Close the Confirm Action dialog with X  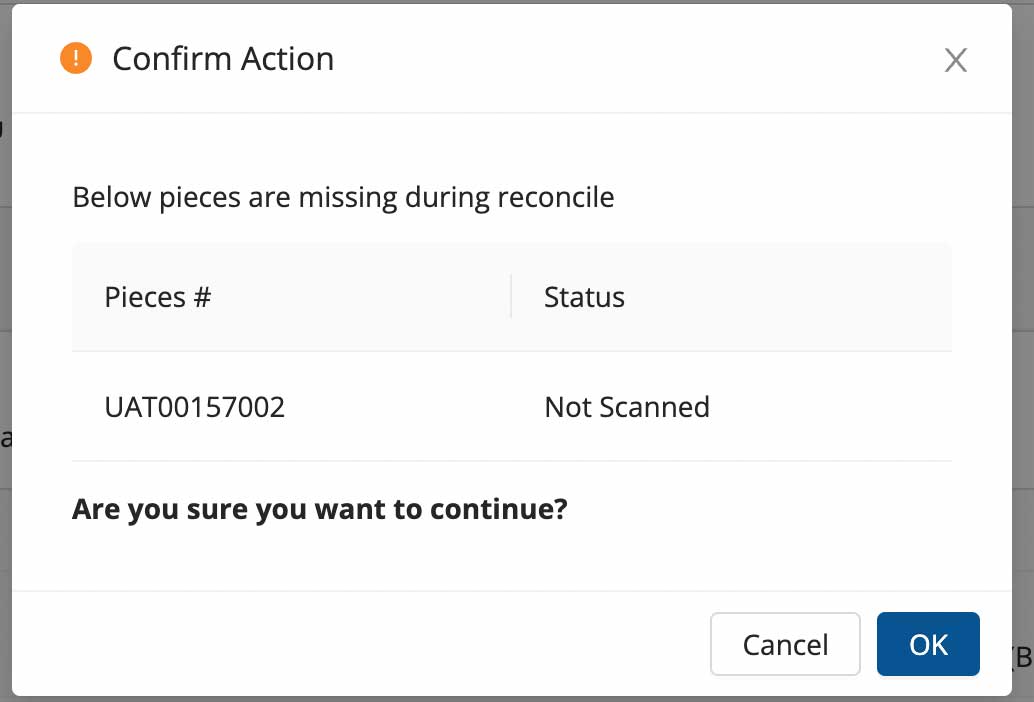coord(955,60)
